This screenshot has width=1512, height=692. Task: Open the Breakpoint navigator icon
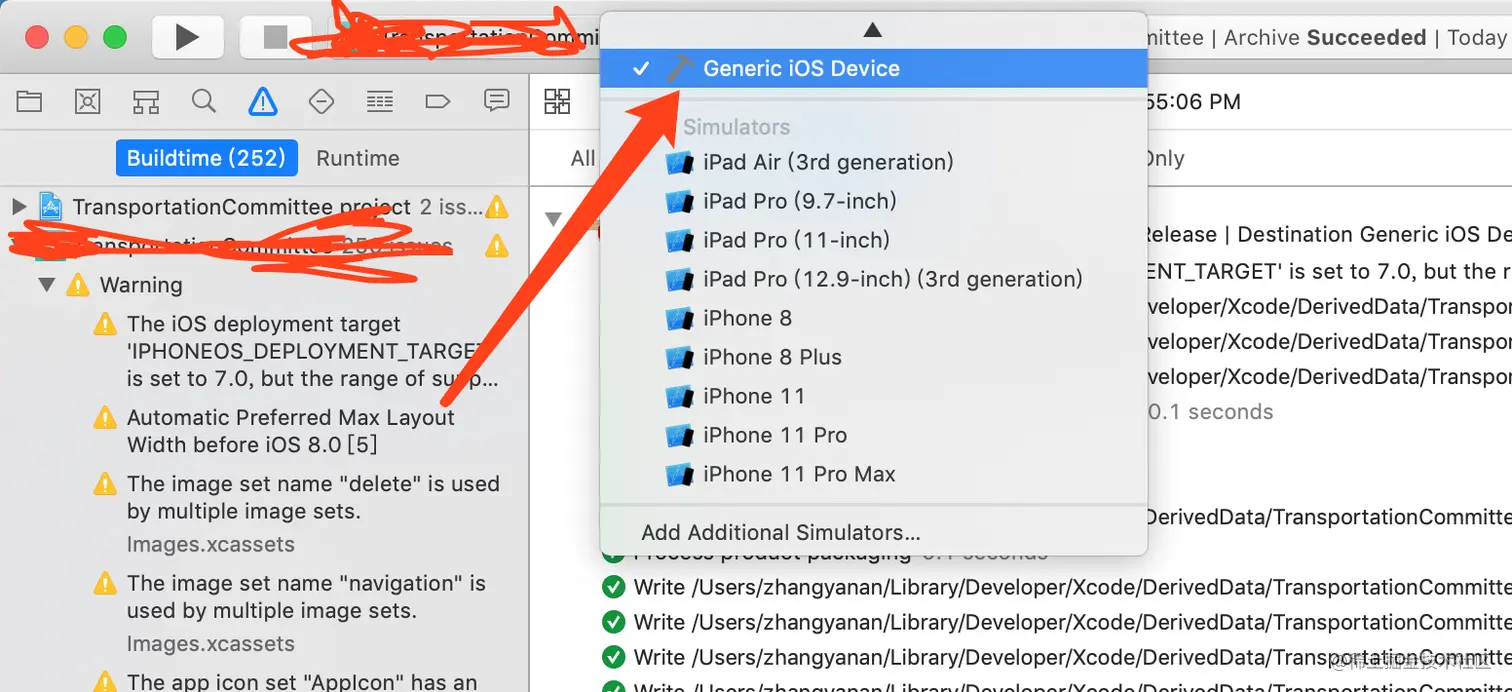(x=437, y=100)
